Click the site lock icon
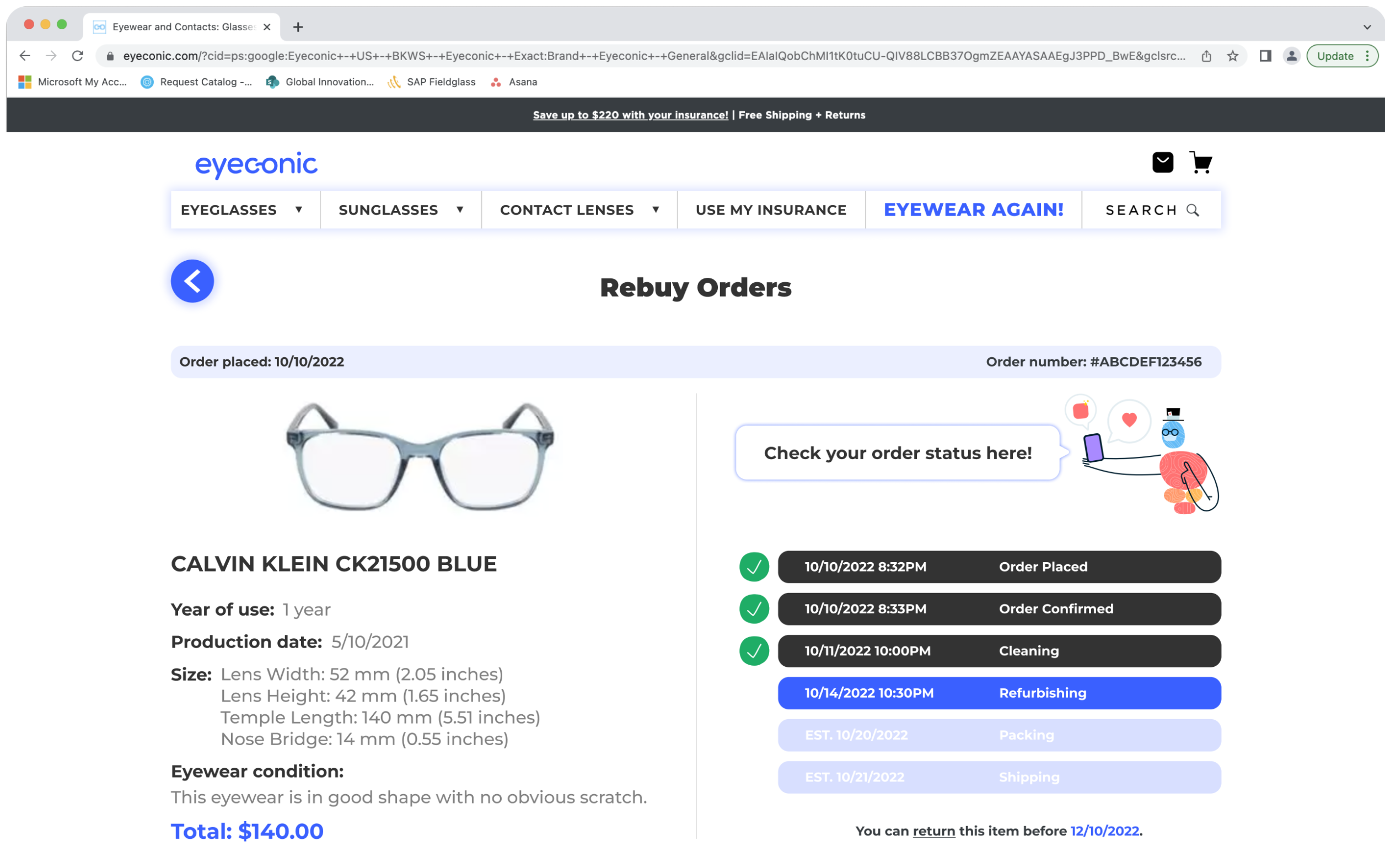The width and height of the screenshot is (1385, 868). 110,56
